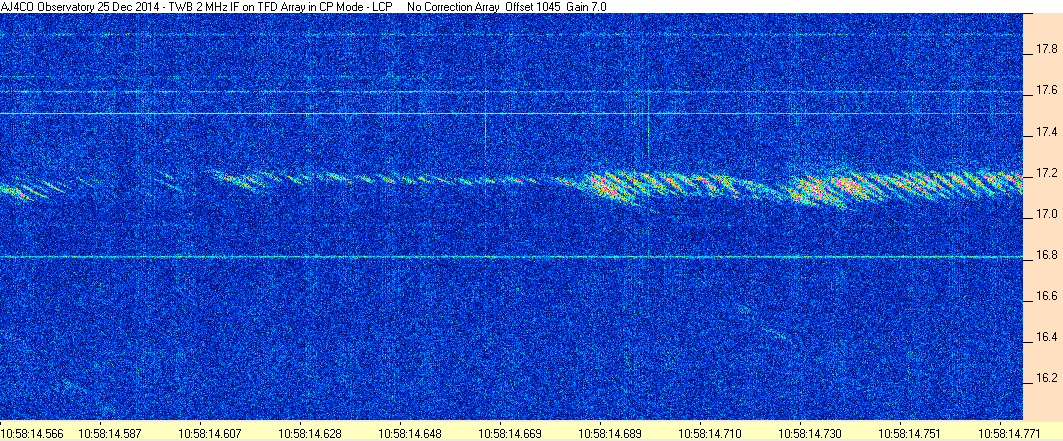
Task: Click the 17.6 frequency axis label
Action: point(1047,90)
